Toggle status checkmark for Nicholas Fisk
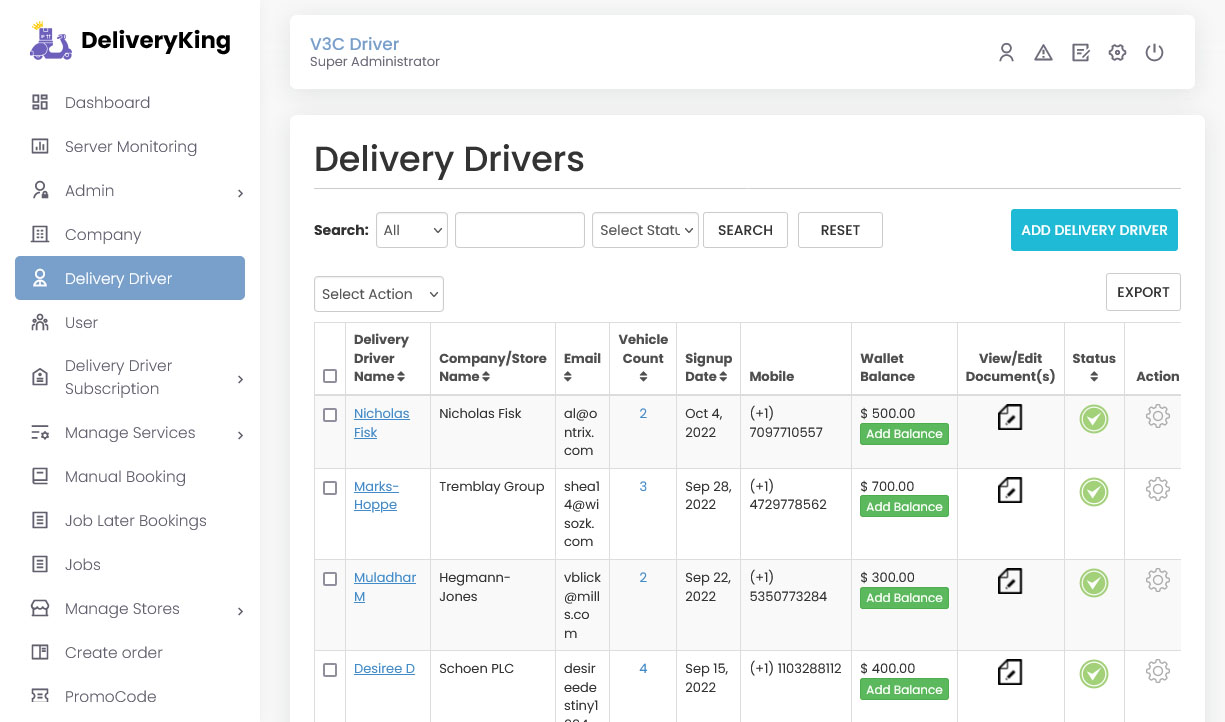The image size is (1225, 722). [1094, 419]
